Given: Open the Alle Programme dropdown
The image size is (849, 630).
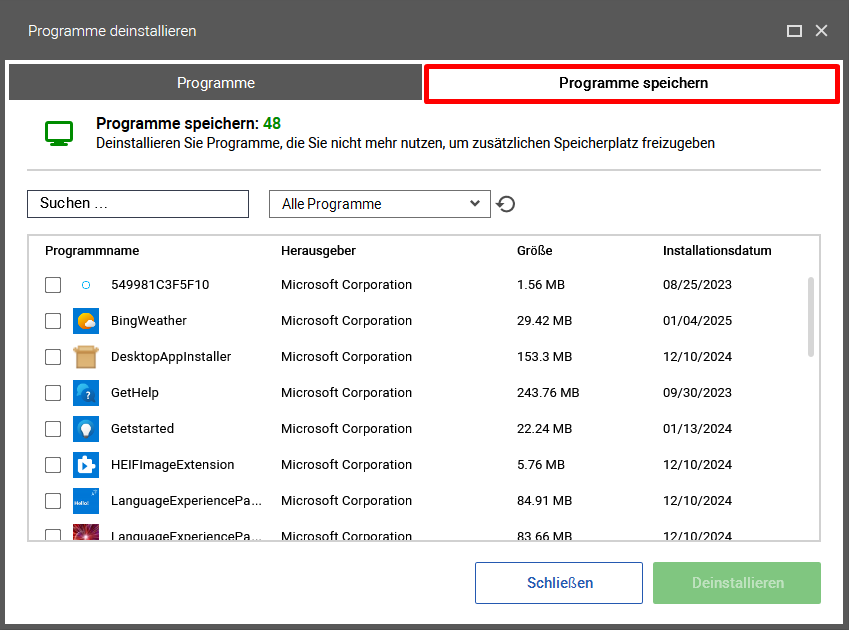Looking at the screenshot, I should coord(380,204).
